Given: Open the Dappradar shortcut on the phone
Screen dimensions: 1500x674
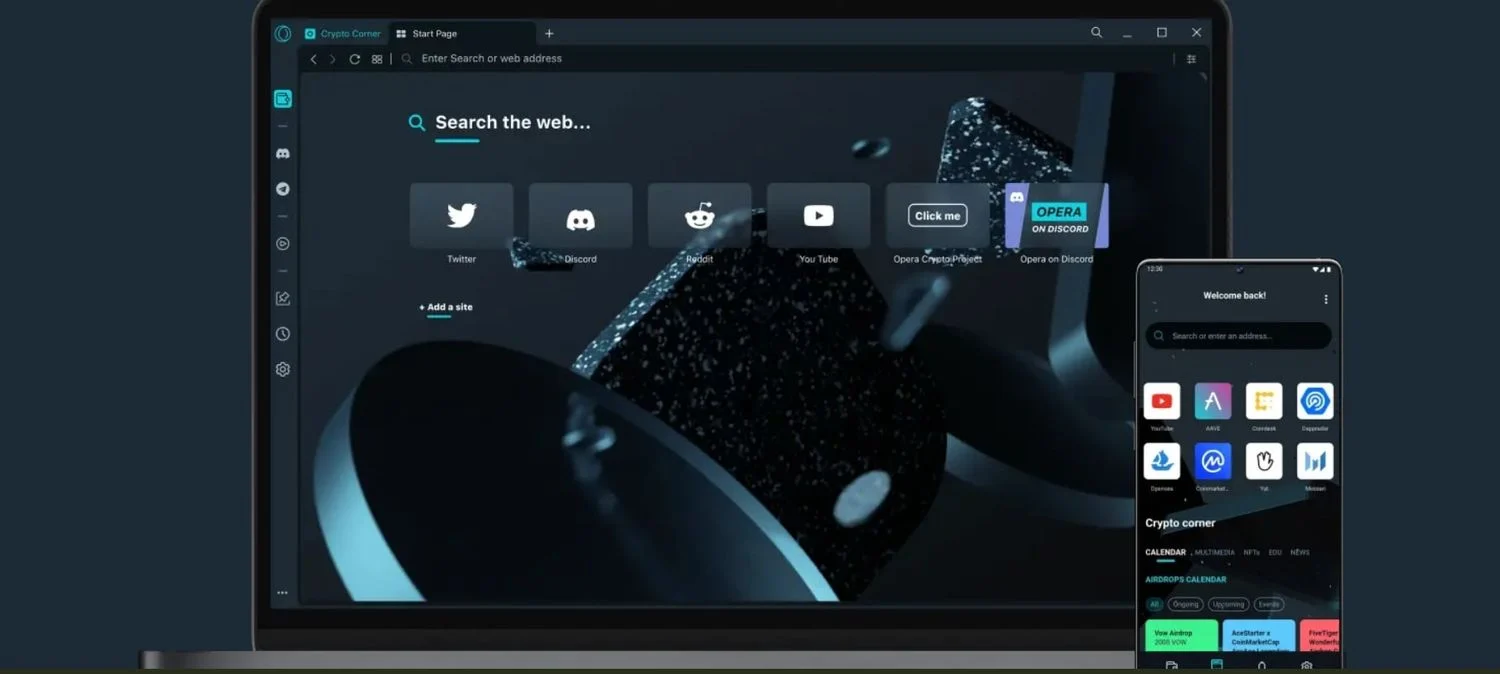Looking at the screenshot, I should click(x=1315, y=401).
